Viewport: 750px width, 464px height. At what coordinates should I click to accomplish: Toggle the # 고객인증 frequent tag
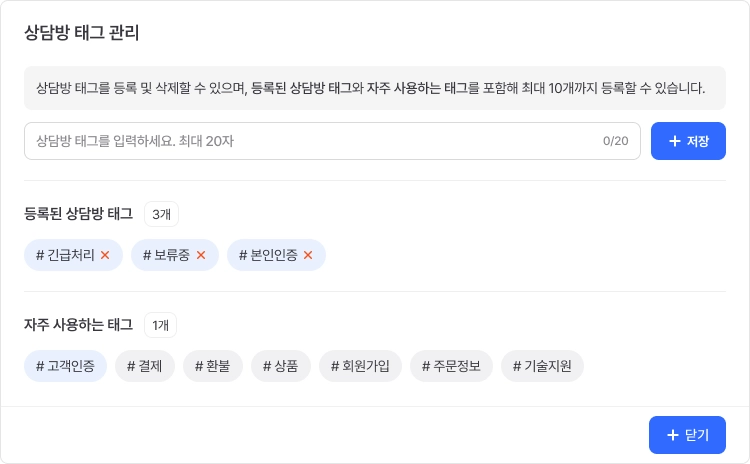65,366
